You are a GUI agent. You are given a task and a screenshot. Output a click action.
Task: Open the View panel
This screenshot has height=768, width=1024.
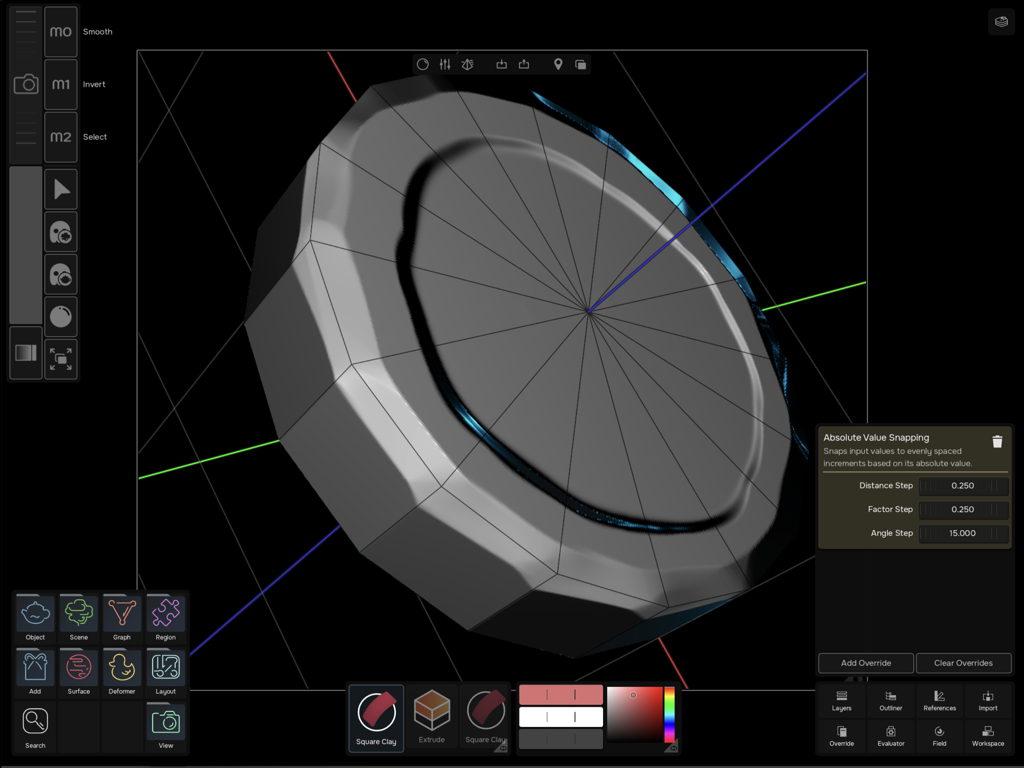coord(164,723)
